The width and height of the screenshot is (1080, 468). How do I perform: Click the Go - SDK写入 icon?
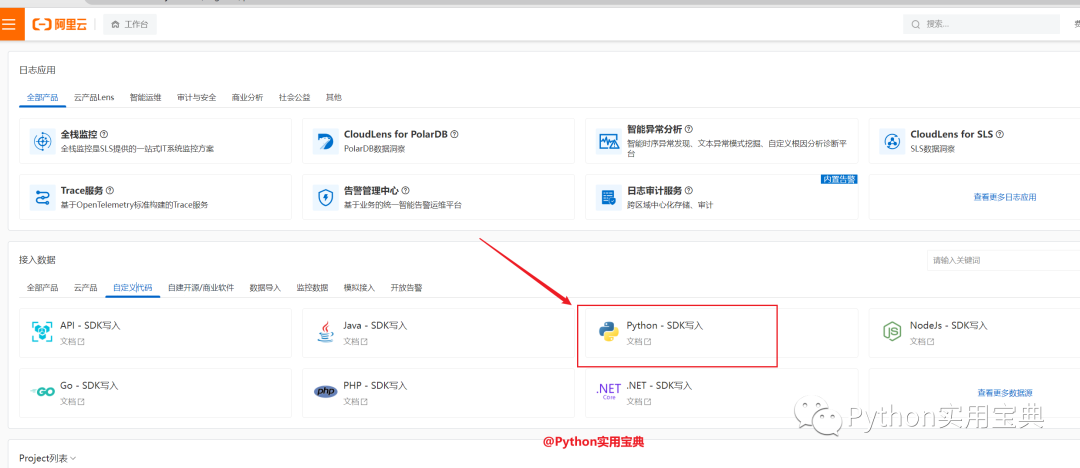(43, 392)
